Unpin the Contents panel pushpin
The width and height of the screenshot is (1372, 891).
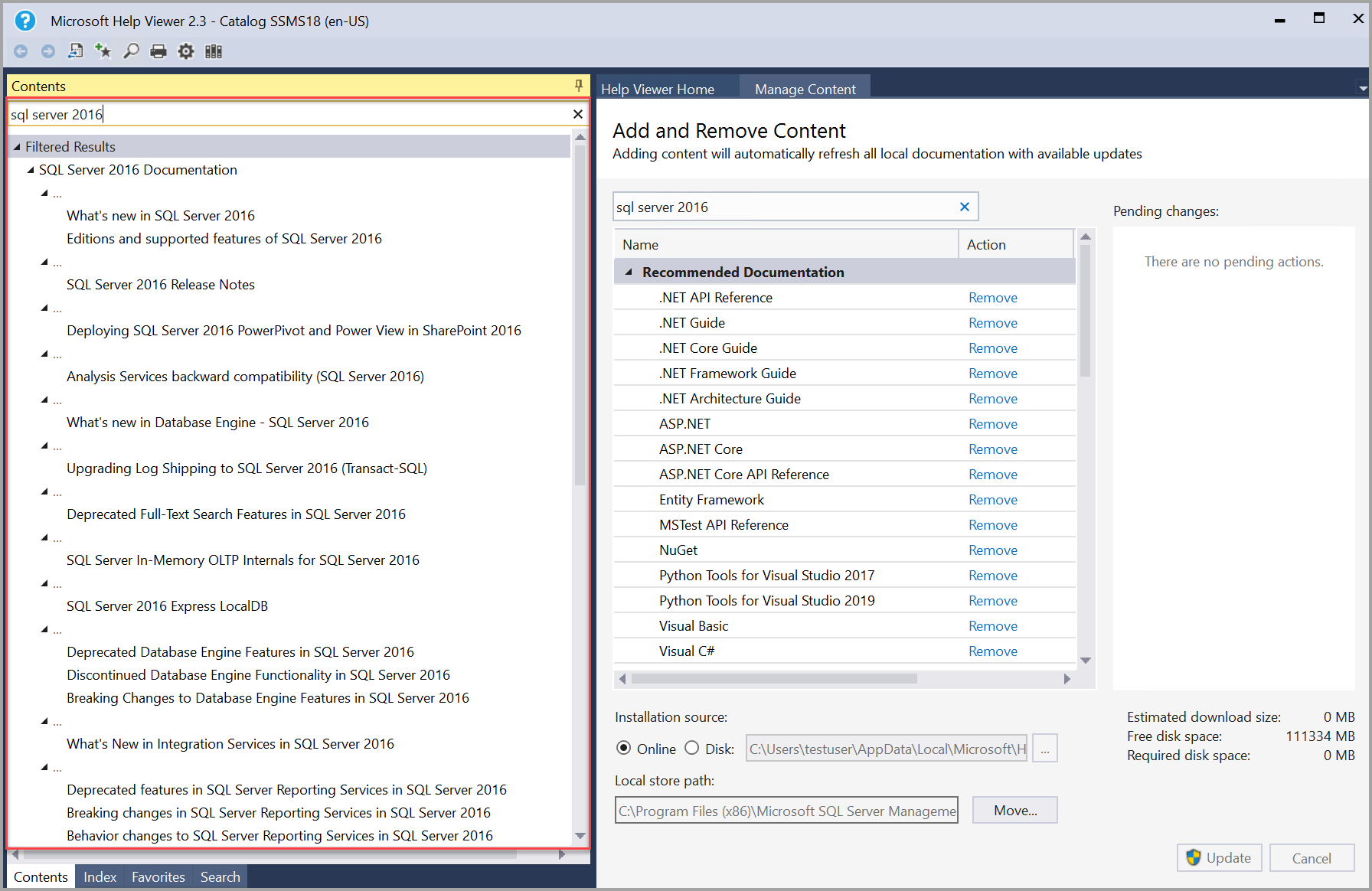(x=580, y=85)
